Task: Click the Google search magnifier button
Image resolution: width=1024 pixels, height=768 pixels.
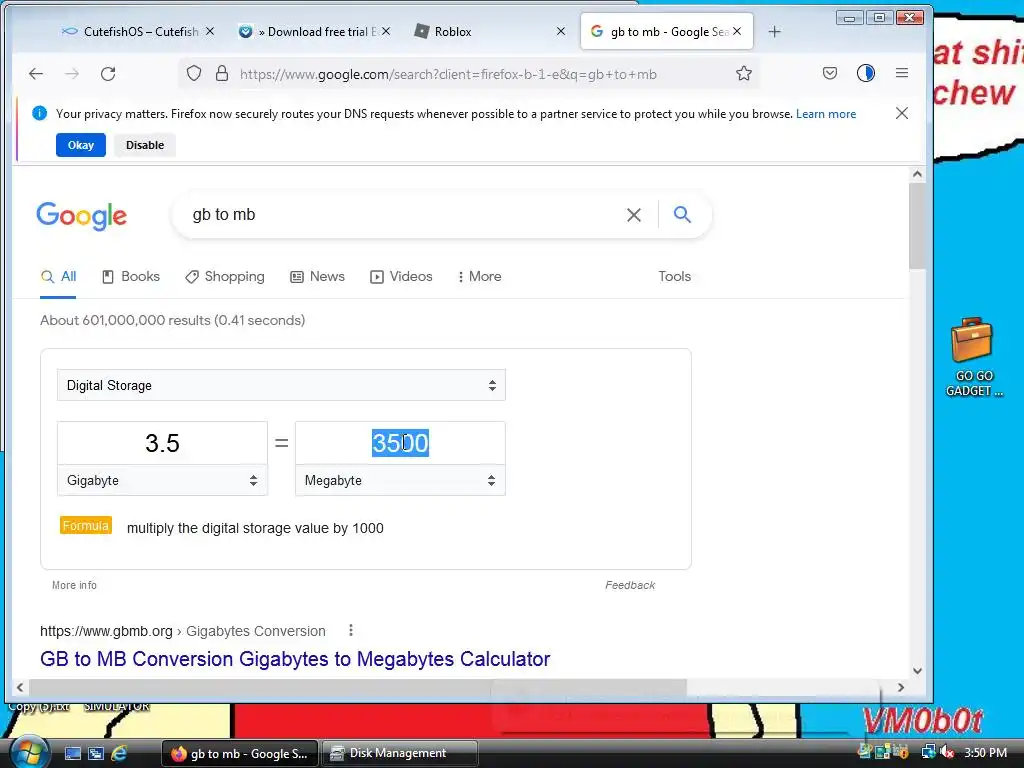Action: (x=682, y=214)
